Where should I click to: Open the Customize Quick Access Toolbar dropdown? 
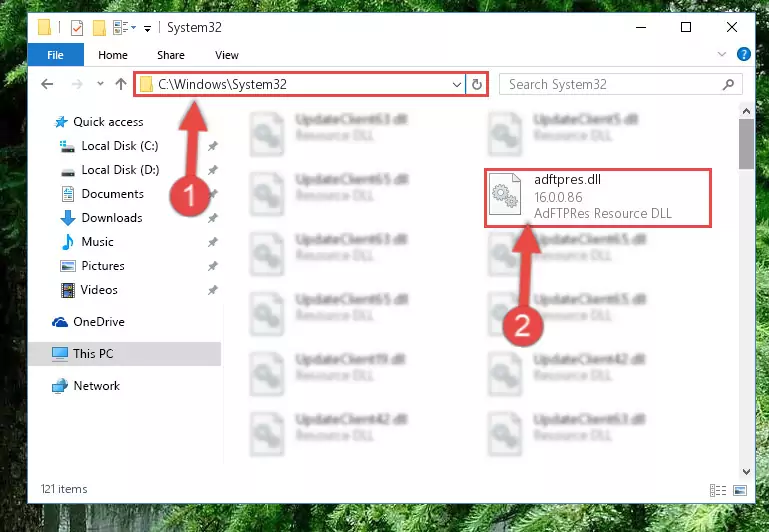(147, 28)
